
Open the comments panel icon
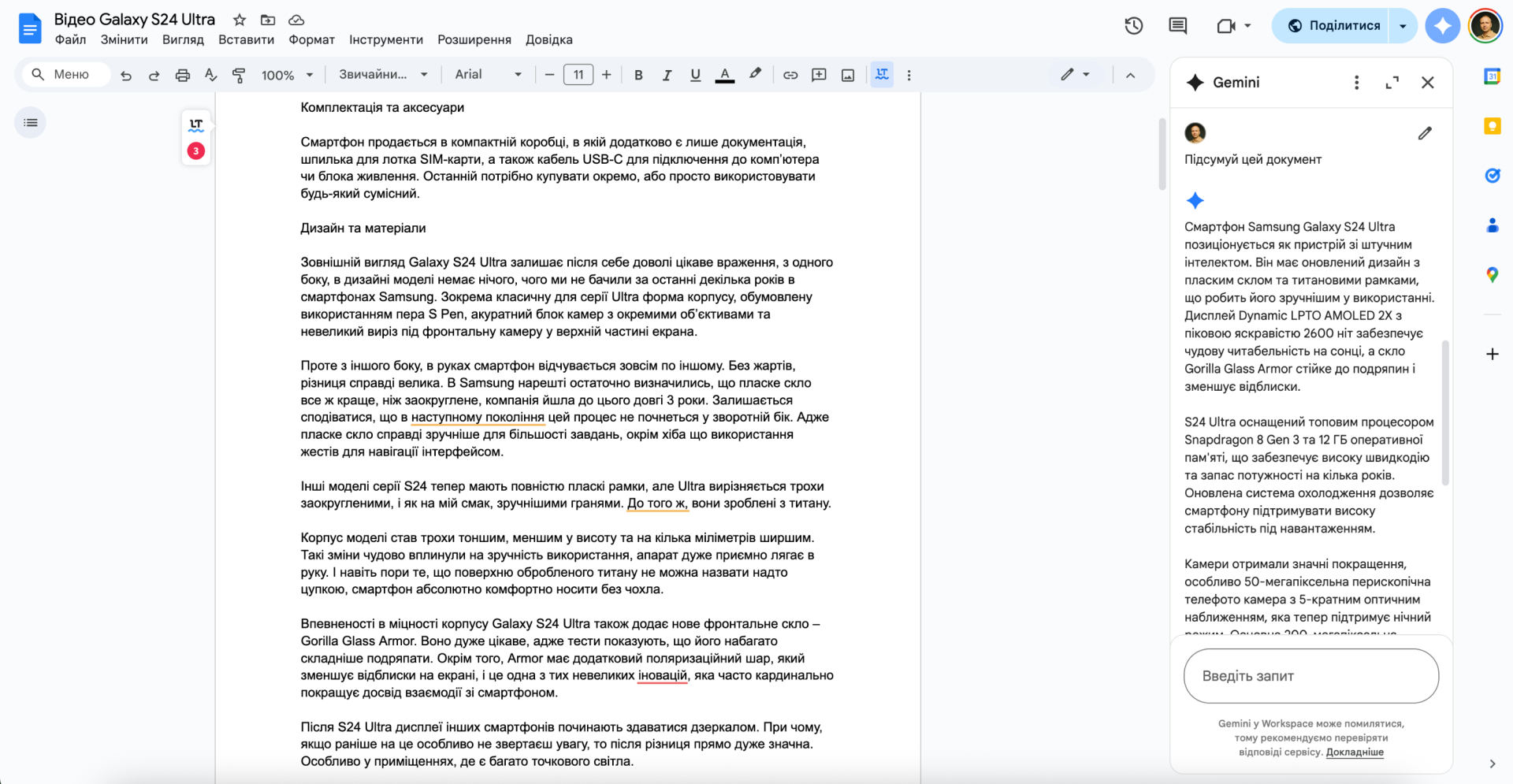point(1177,26)
